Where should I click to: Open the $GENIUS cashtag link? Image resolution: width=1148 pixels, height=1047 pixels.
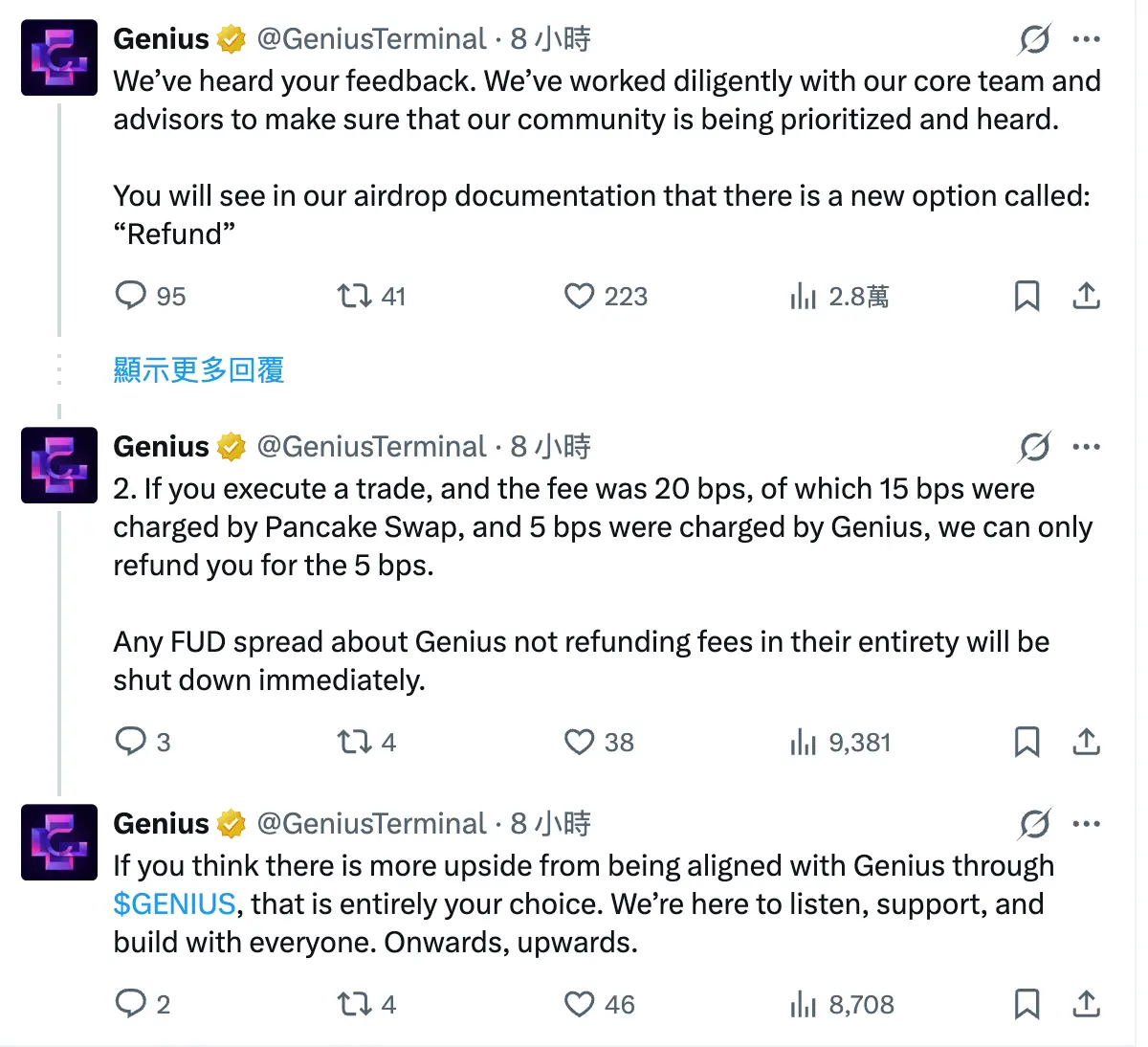[x=174, y=903]
